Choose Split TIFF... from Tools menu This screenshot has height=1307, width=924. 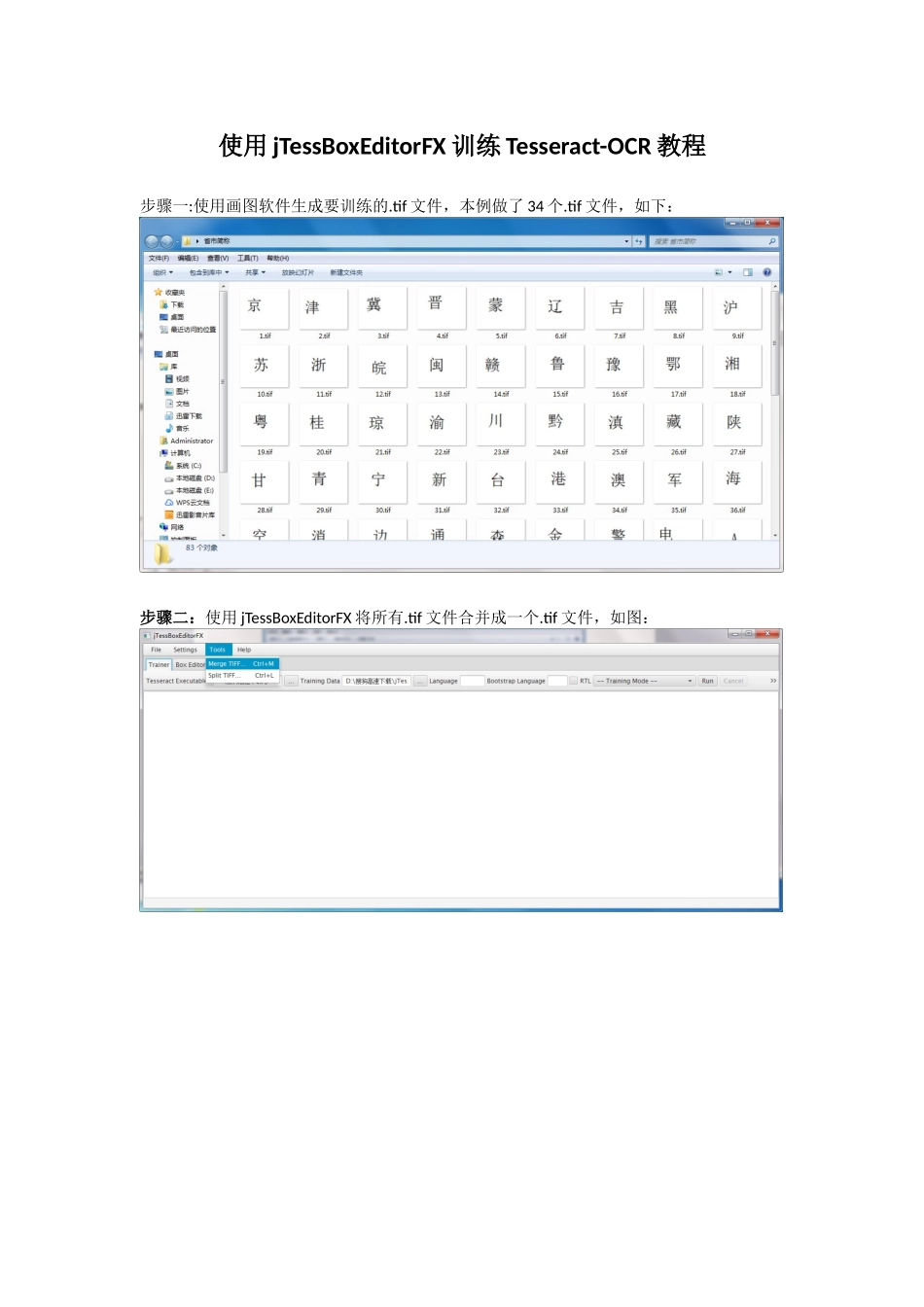coord(242,675)
